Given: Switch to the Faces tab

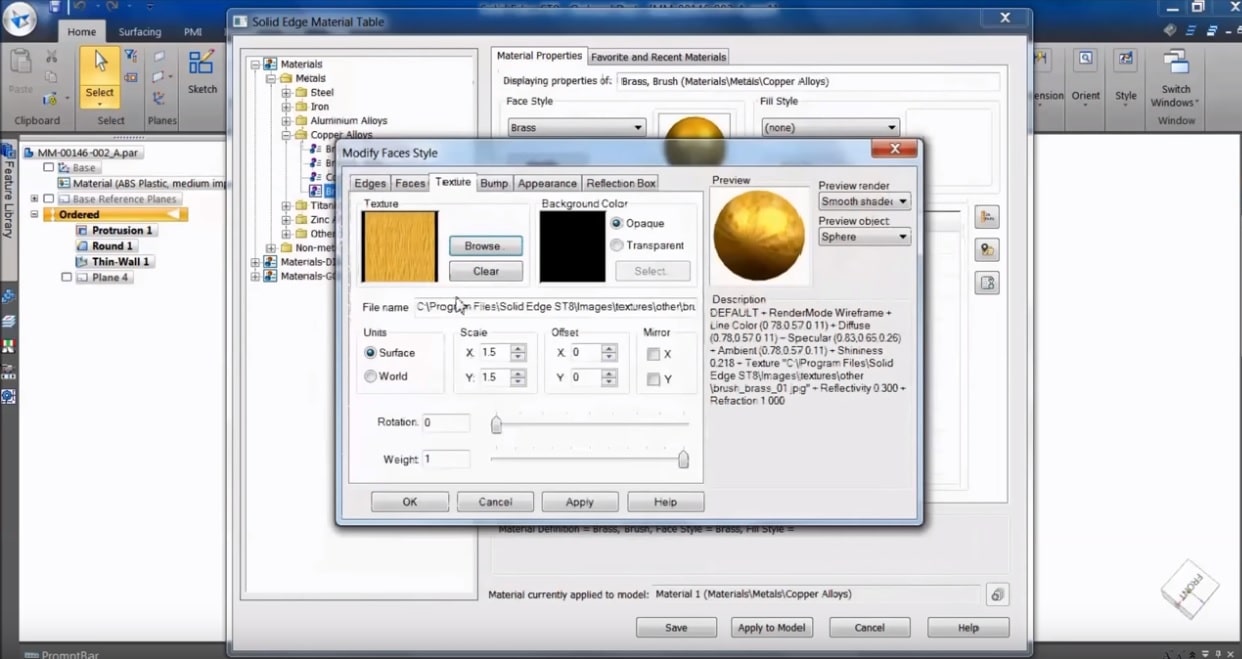Looking at the screenshot, I should point(410,183).
